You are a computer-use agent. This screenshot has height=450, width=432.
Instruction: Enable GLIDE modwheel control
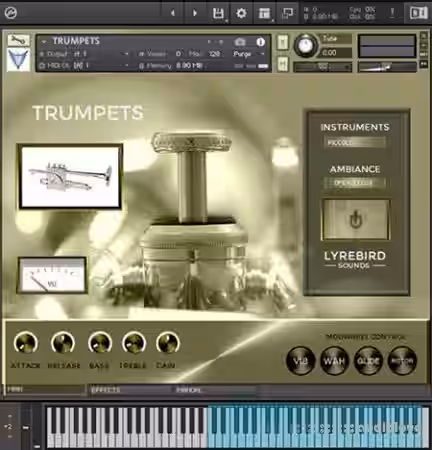click(x=368, y=361)
